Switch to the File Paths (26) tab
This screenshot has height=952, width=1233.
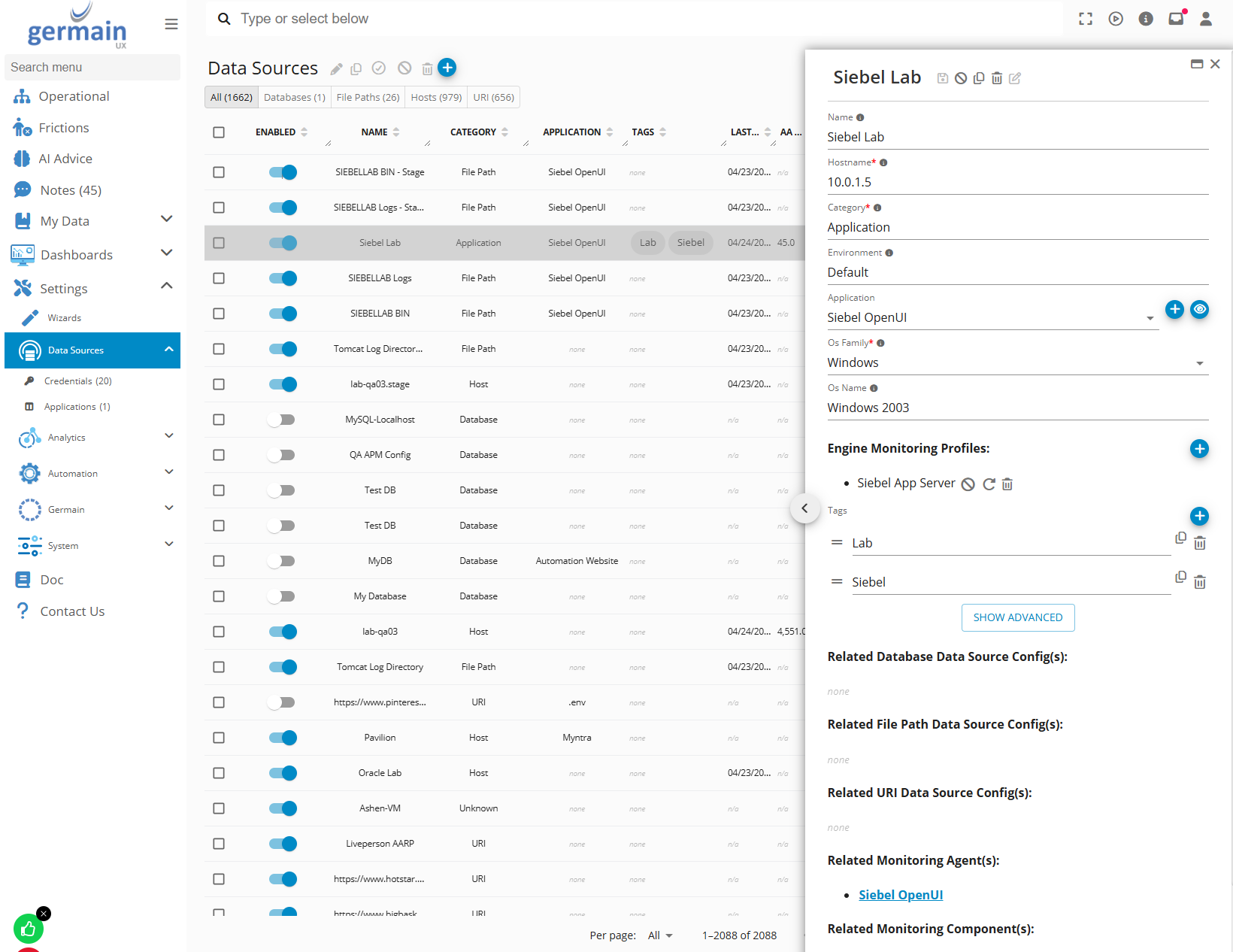368,98
